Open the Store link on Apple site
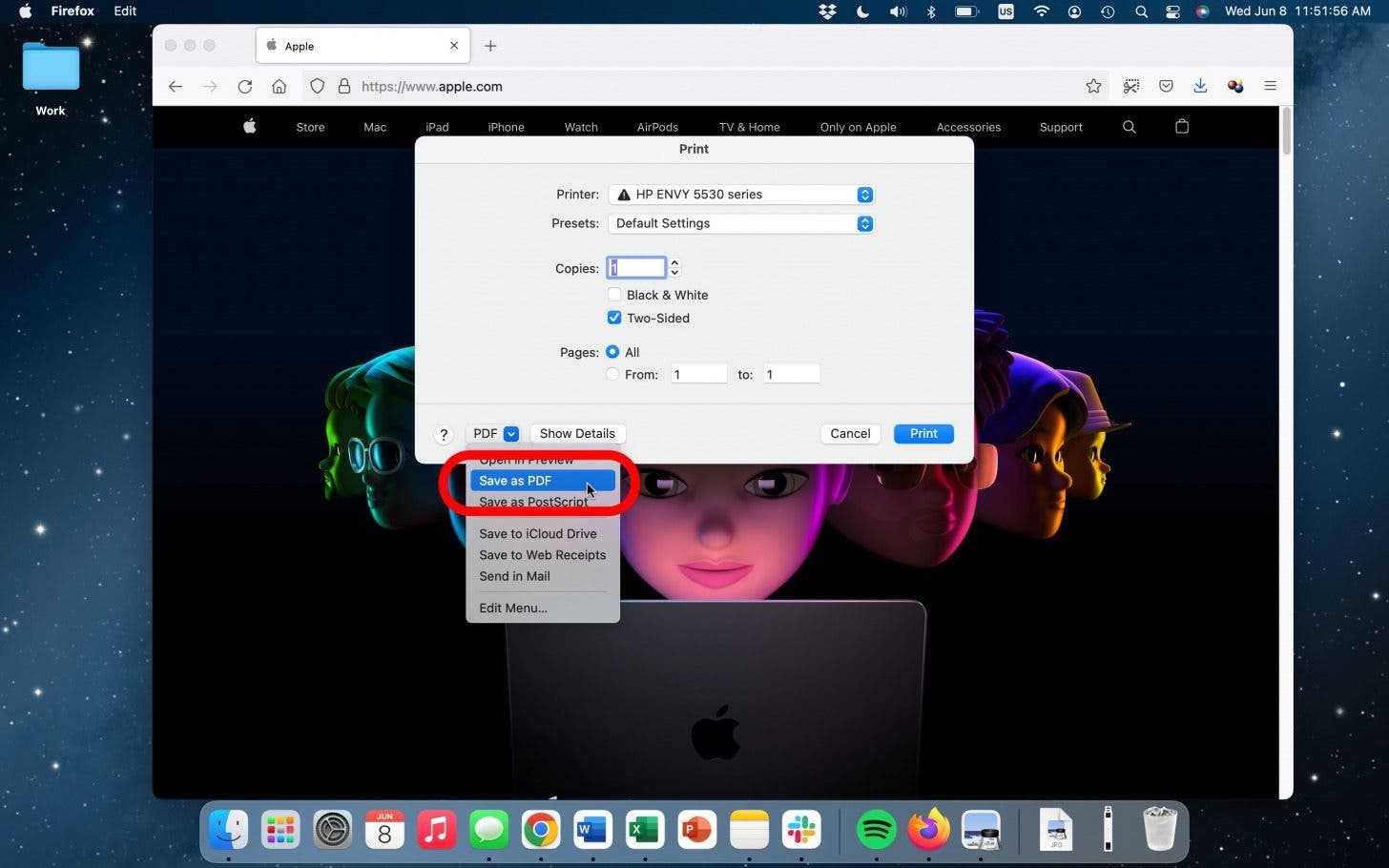This screenshot has height=868, width=1389. (x=310, y=127)
